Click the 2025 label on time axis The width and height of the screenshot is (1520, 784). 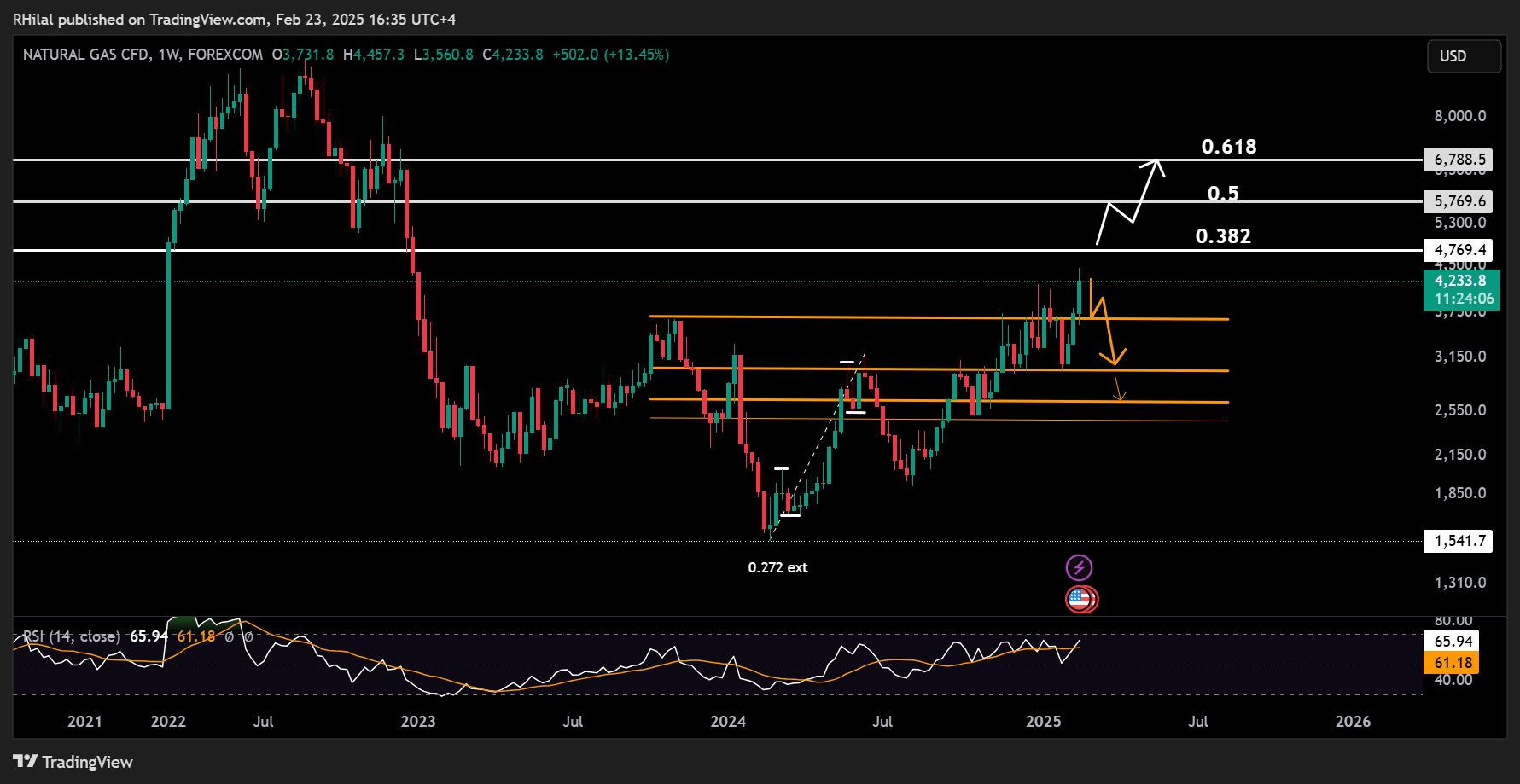[1043, 722]
